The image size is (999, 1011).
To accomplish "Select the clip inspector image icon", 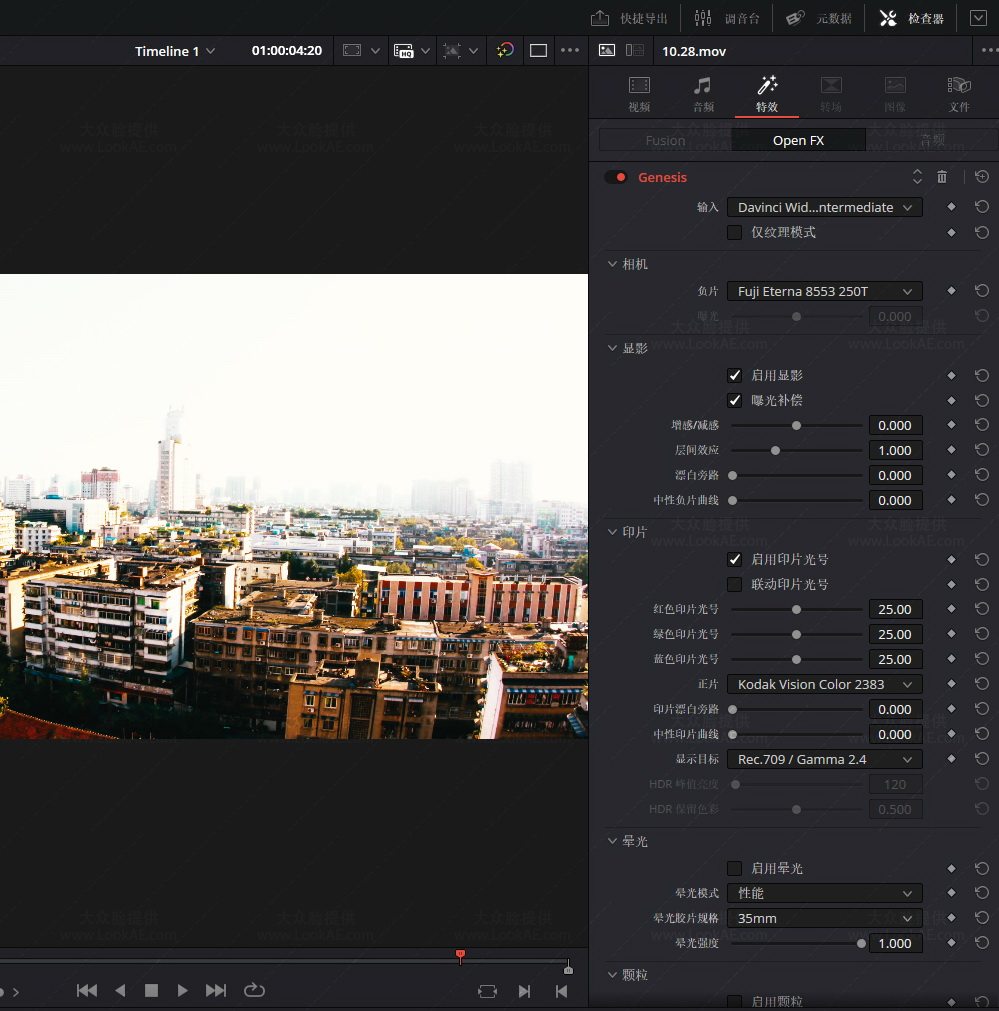I will point(607,50).
